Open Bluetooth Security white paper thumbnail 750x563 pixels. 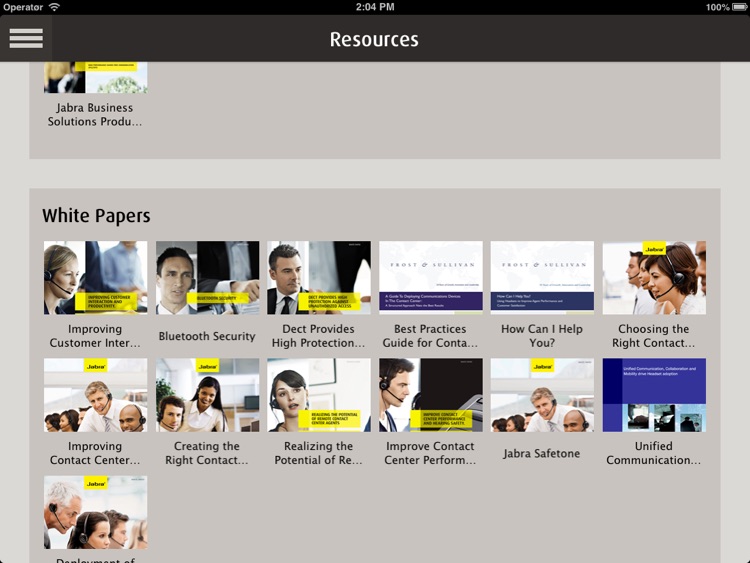click(x=208, y=278)
